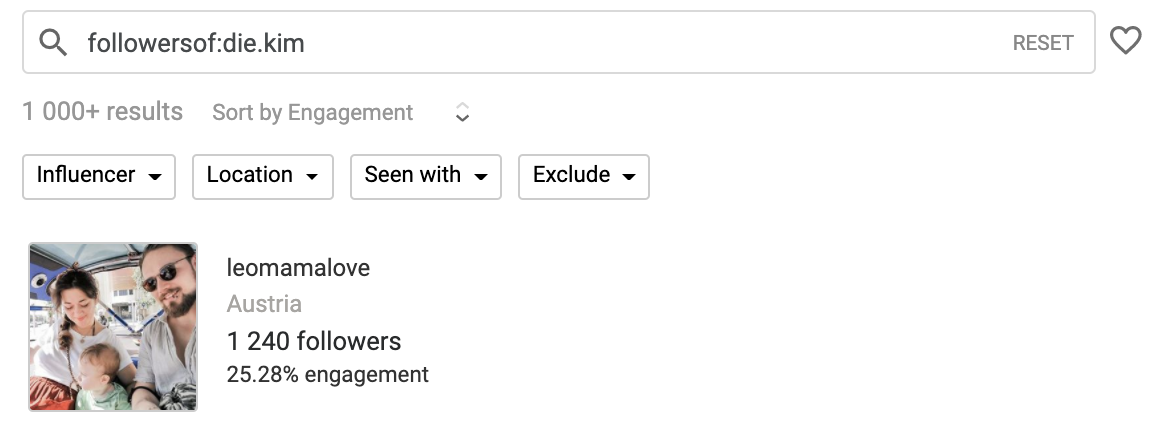Screen dimensions: 1162x426
Task: Open the Exclude filter menu
Action: (584, 176)
